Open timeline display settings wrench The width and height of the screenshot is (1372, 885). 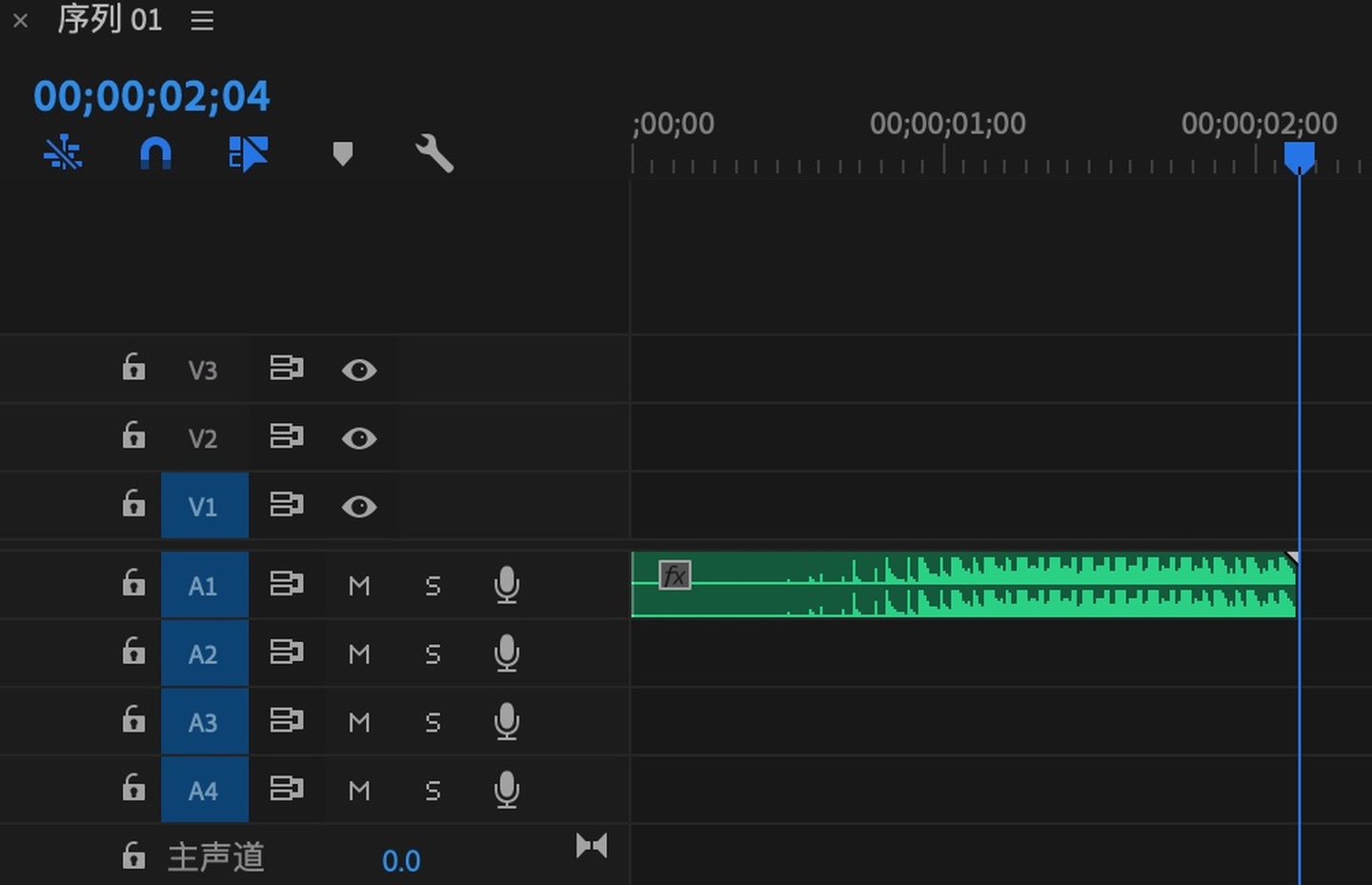pyautogui.click(x=434, y=152)
